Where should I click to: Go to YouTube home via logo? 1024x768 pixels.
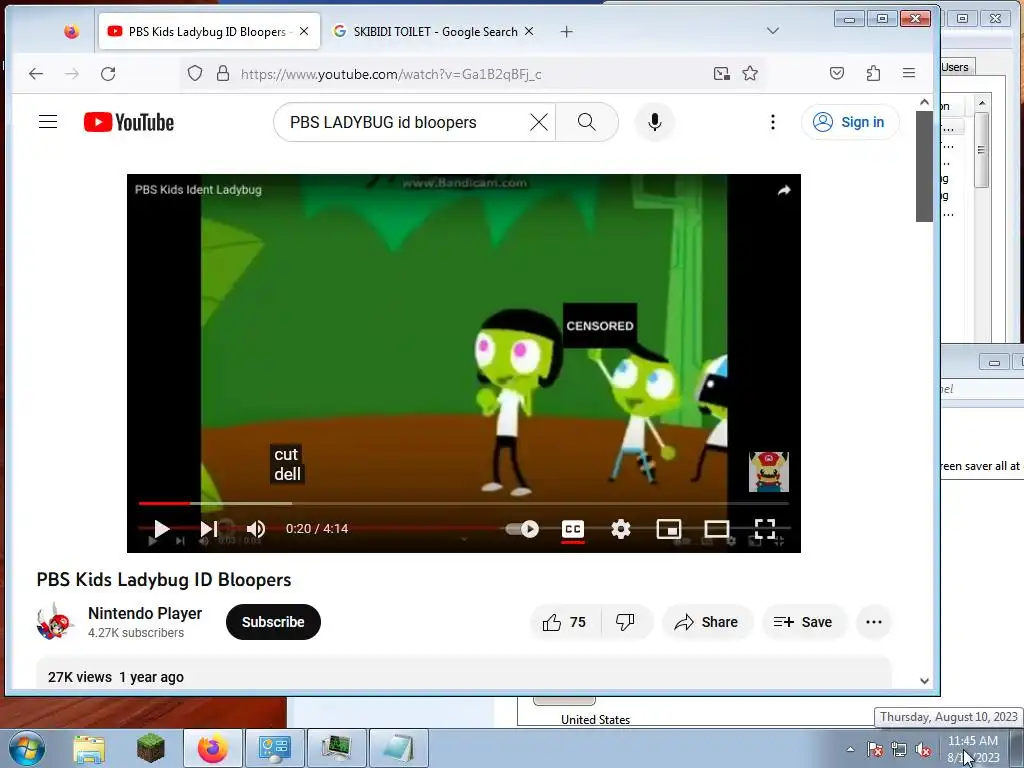click(129, 122)
